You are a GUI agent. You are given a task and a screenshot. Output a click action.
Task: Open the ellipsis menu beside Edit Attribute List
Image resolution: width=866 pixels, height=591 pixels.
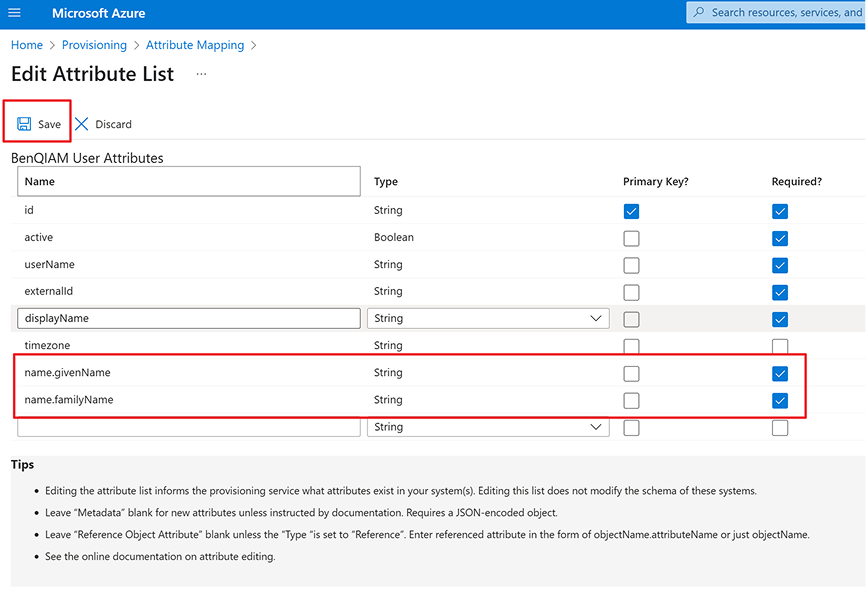point(201,74)
